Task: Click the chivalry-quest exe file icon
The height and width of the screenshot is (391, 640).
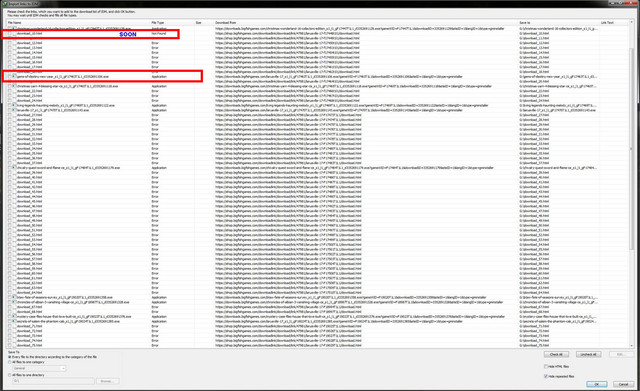Action: pos(14,168)
